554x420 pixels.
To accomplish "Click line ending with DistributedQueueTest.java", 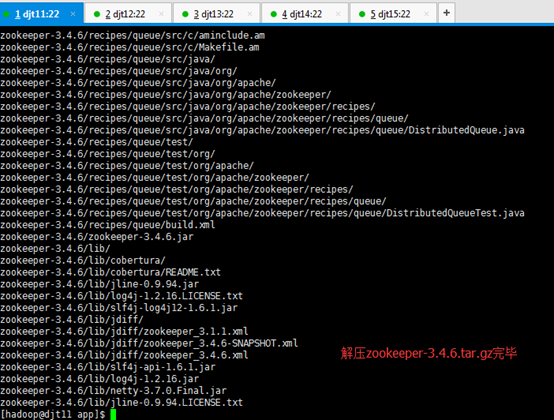I will tap(262, 213).
